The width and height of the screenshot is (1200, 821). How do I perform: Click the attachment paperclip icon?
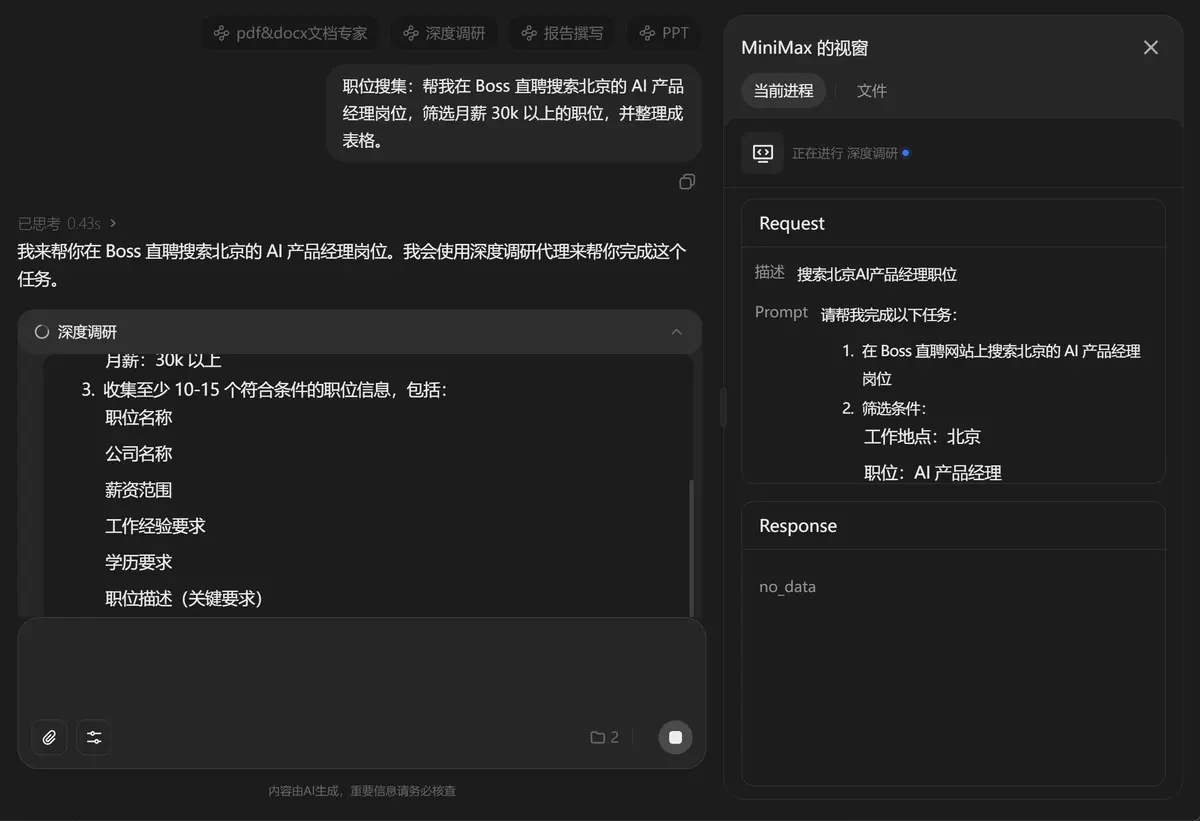click(49, 738)
